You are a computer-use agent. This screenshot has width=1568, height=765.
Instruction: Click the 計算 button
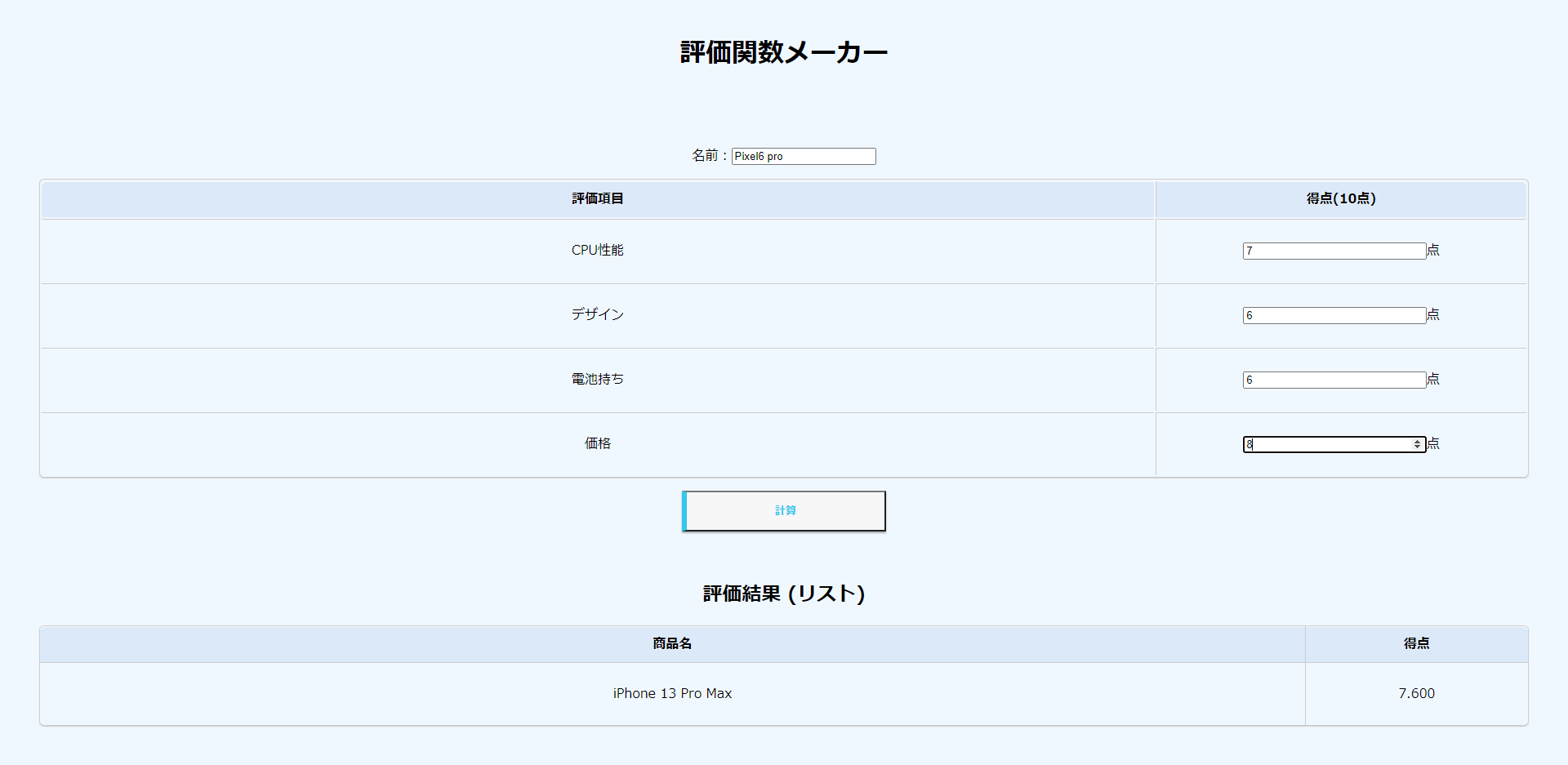pyautogui.click(x=784, y=511)
